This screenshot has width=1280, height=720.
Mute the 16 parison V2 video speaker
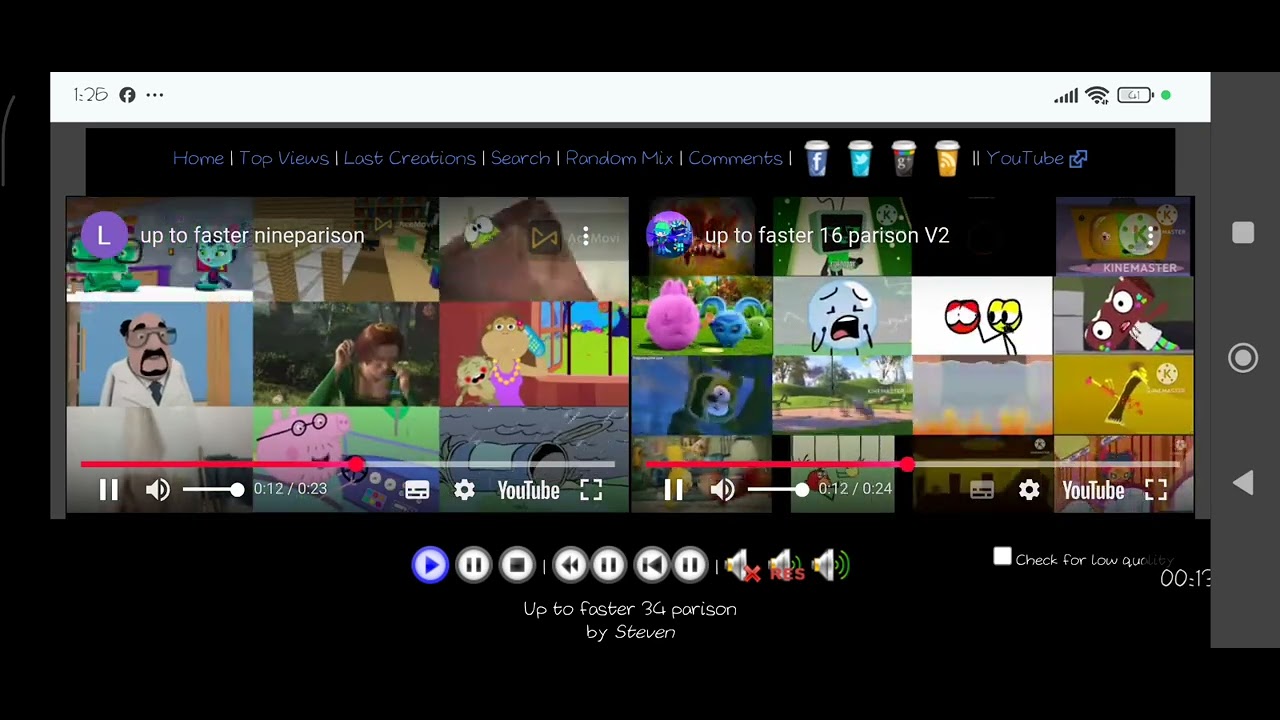click(x=722, y=490)
